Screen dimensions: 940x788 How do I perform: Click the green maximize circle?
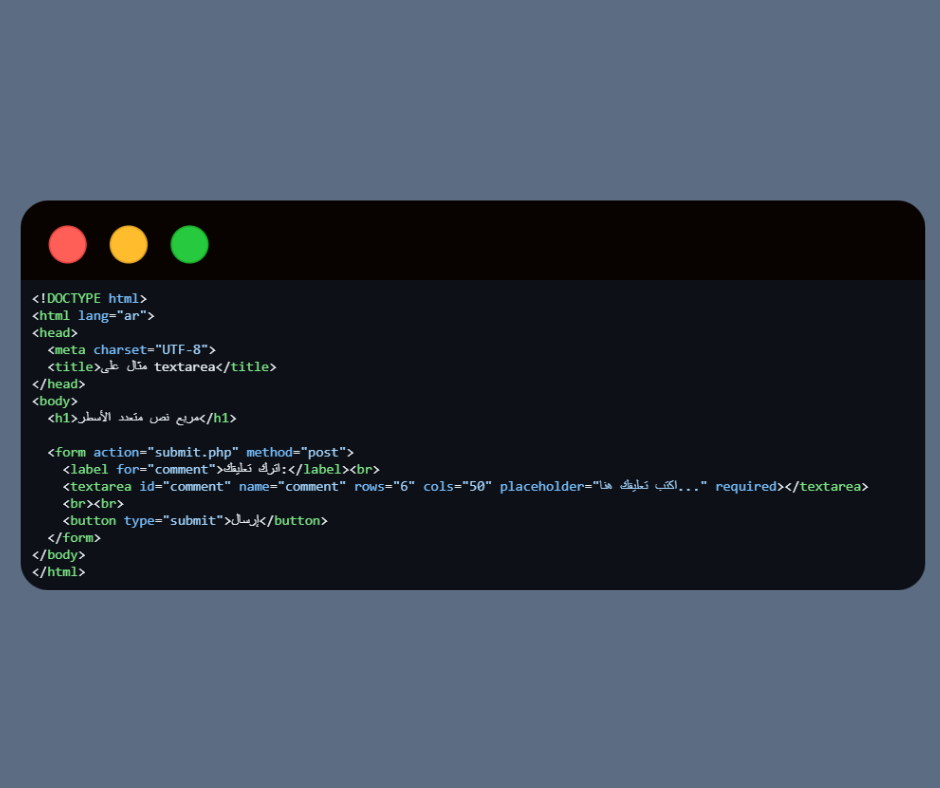[x=189, y=245]
